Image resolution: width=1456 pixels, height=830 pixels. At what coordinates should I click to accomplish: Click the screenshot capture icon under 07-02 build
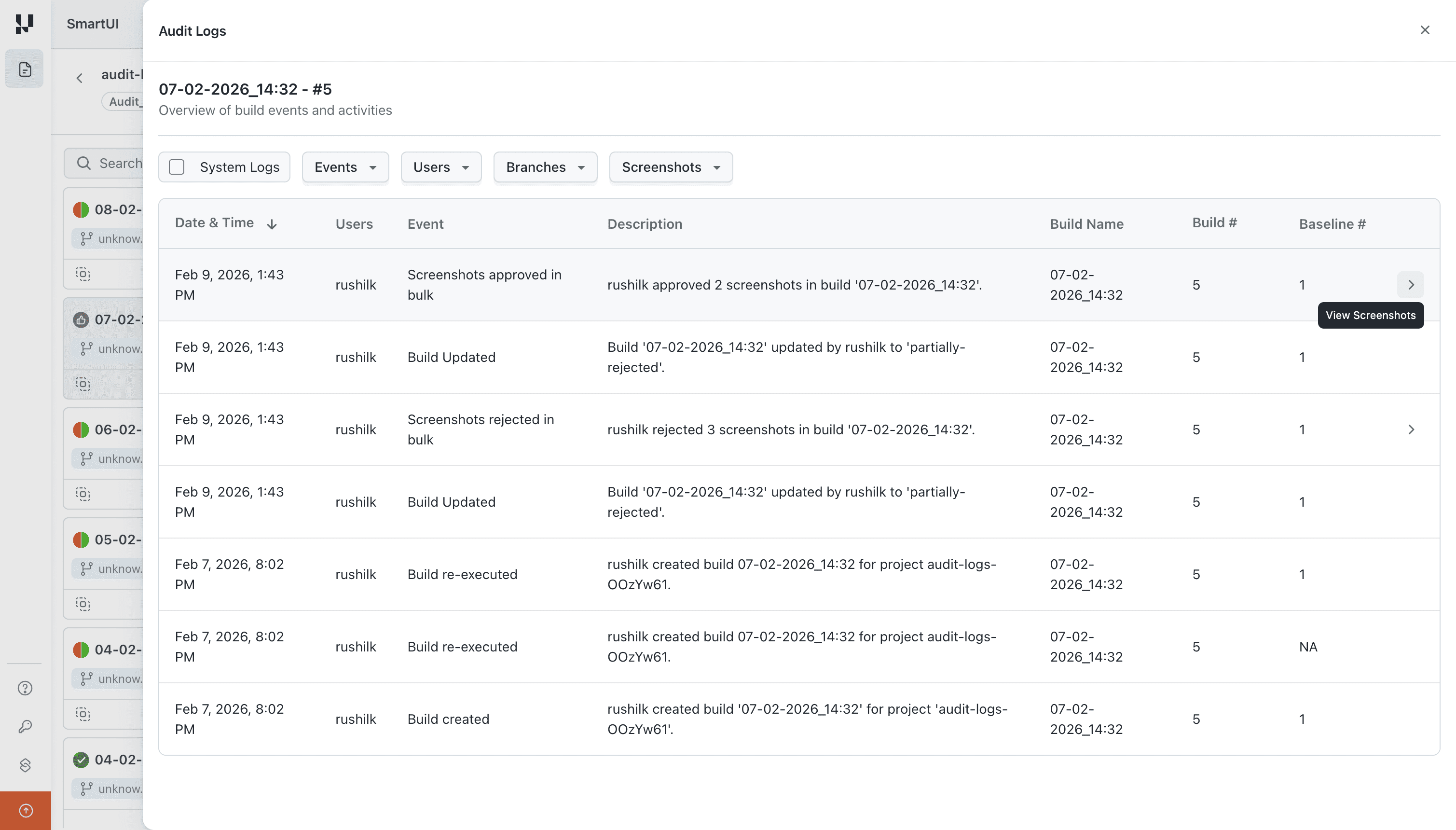[83, 384]
